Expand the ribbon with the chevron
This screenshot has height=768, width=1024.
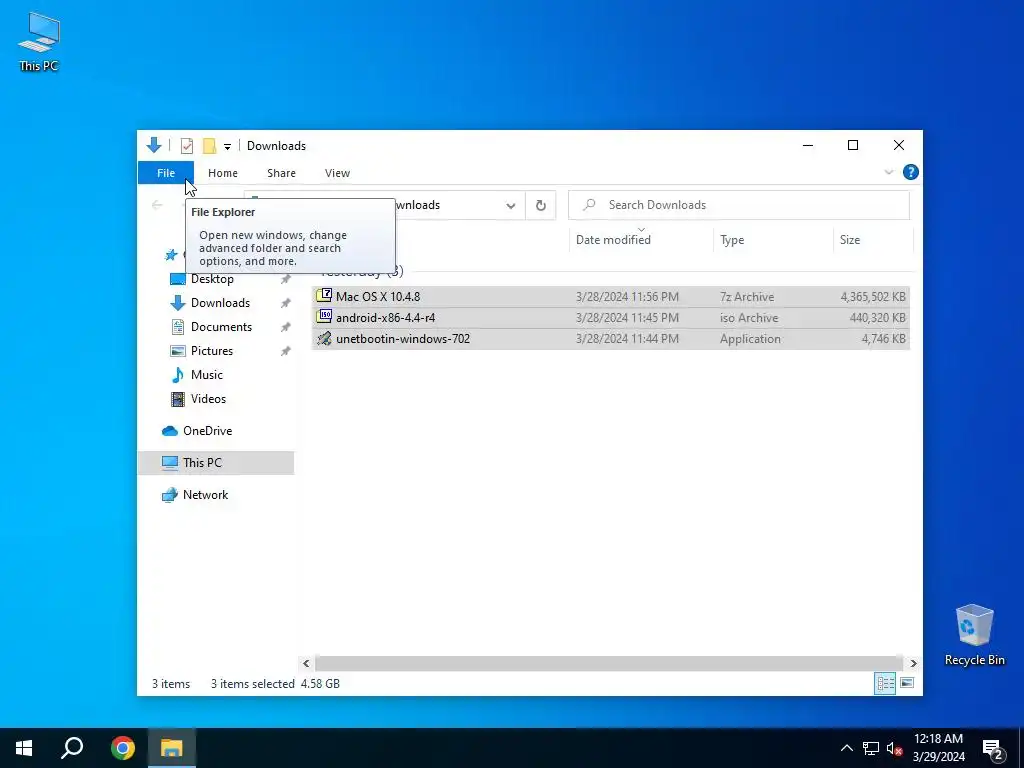tap(889, 172)
